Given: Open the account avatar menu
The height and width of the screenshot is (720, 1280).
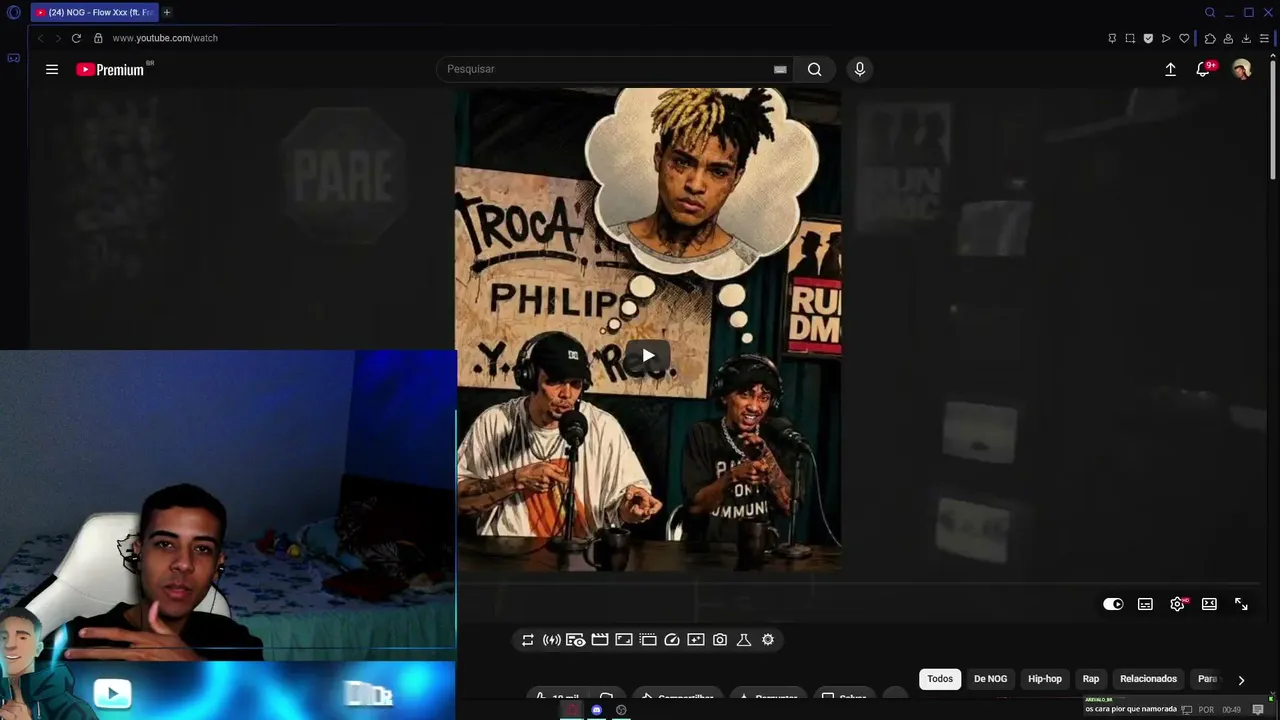Looking at the screenshot, I should click(1242, 69).
